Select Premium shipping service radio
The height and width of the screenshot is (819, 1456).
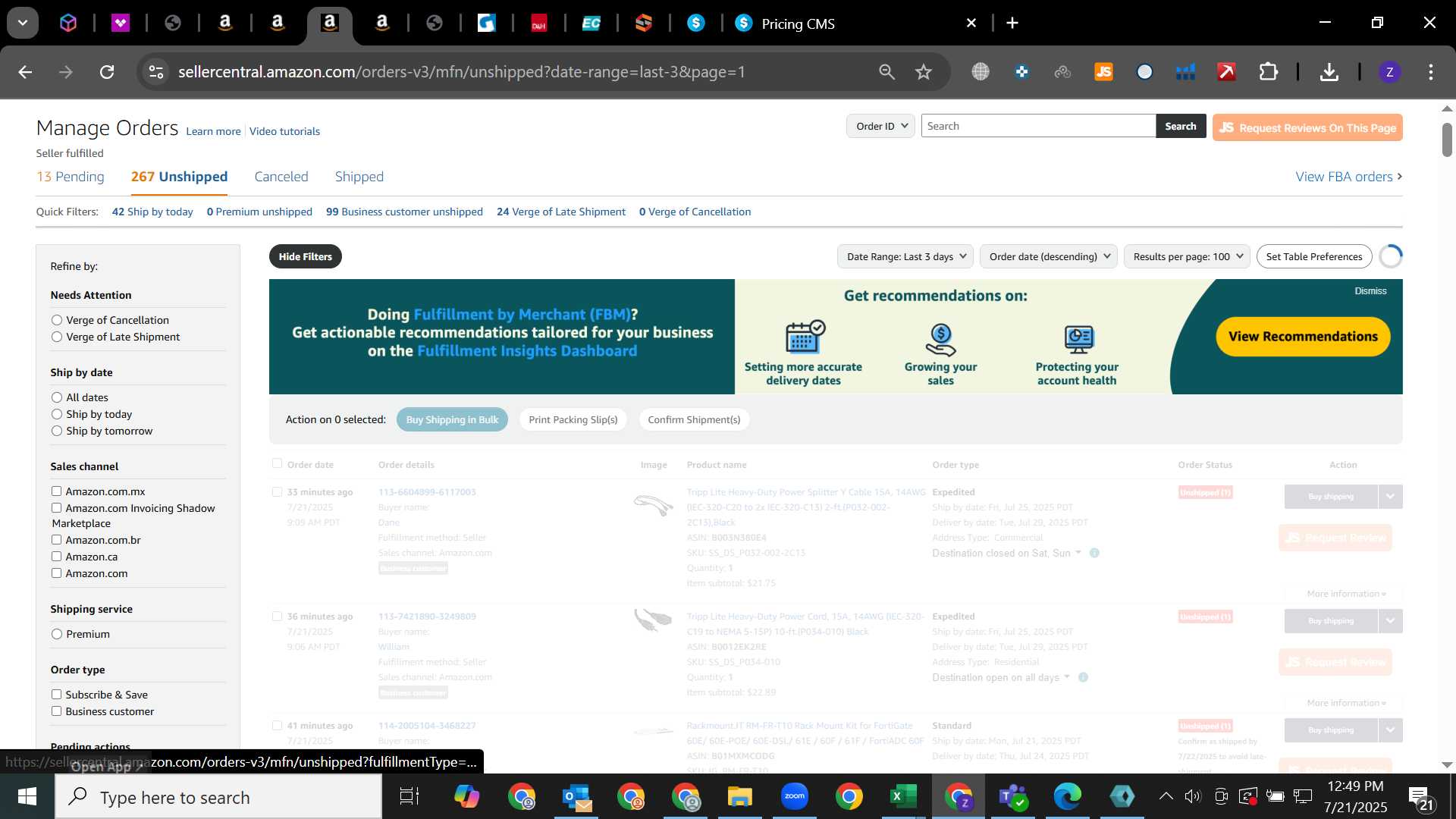[x=57, y=634]
